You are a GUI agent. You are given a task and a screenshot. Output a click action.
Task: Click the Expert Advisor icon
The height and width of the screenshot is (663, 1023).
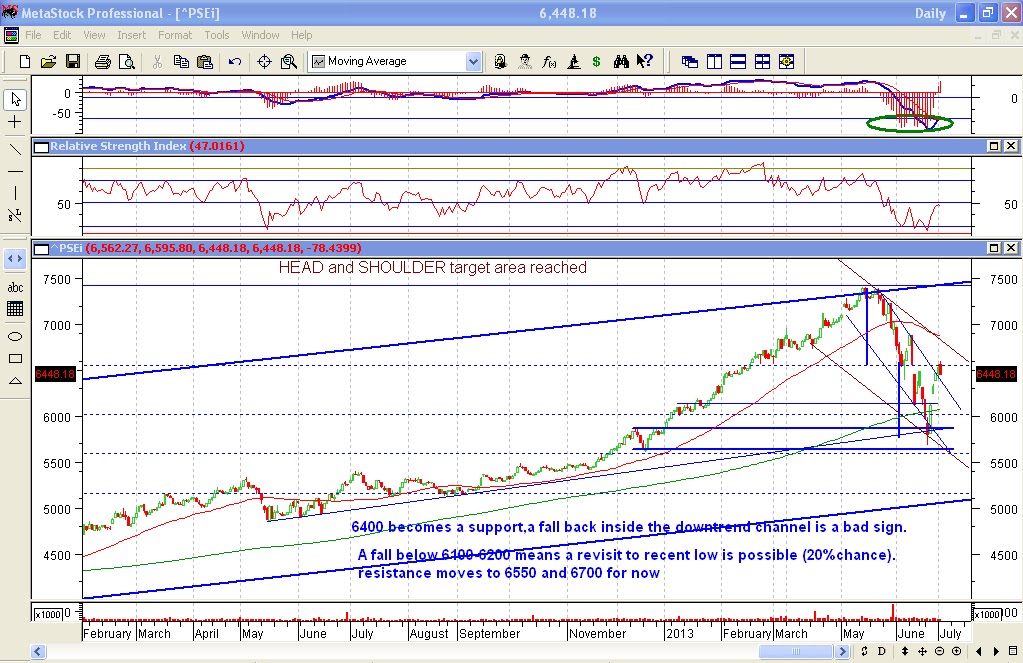(524, 61)
